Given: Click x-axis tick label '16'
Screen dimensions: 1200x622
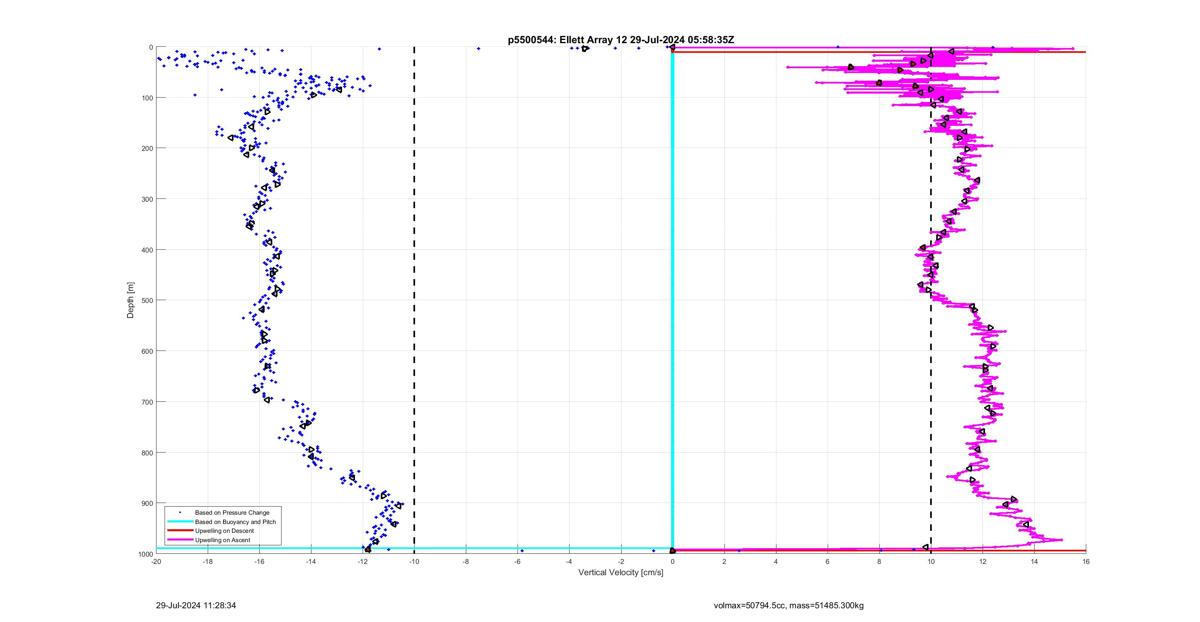Looking at the screenshot, I should (x=1086, y=561).
